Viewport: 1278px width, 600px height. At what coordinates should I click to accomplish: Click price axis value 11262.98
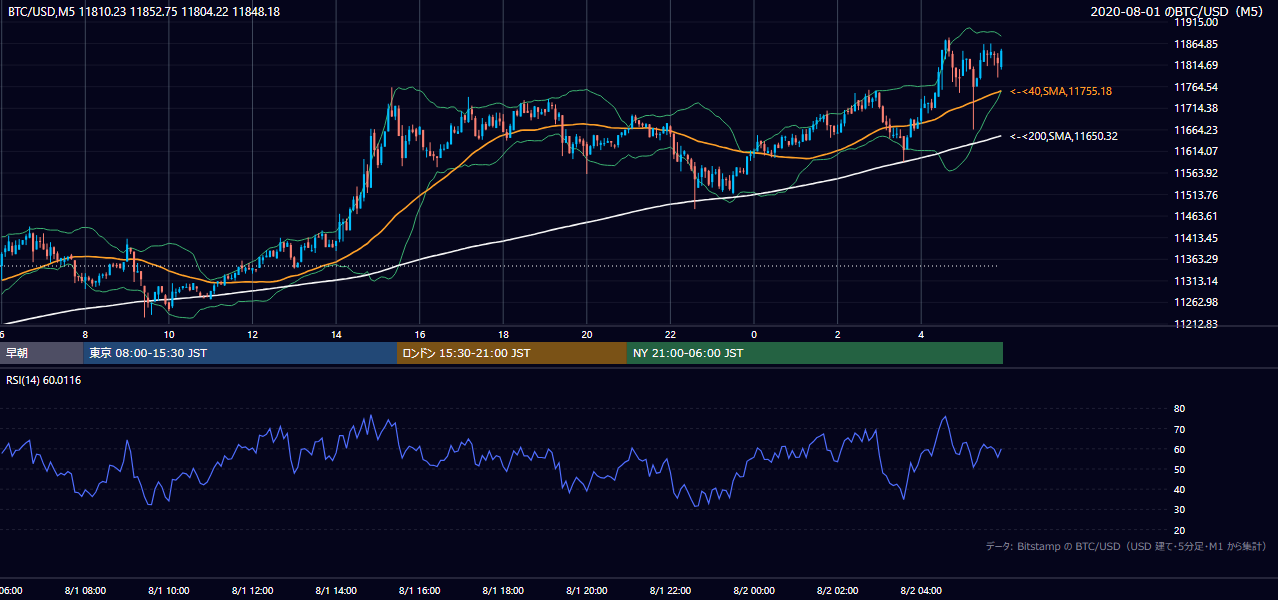click(1196, 302)
